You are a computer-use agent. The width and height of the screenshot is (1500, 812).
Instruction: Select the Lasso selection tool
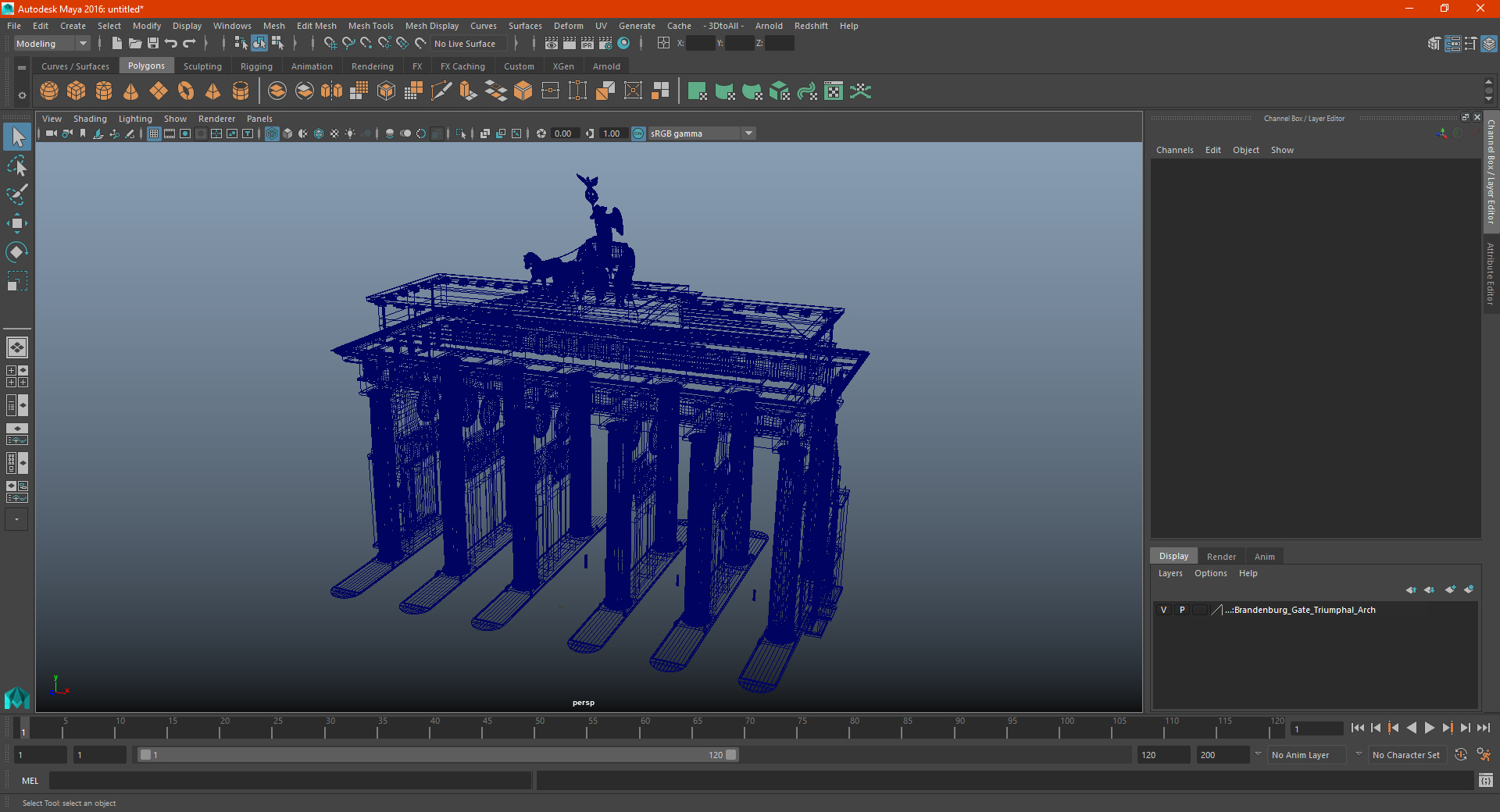[x=16, y=166]
